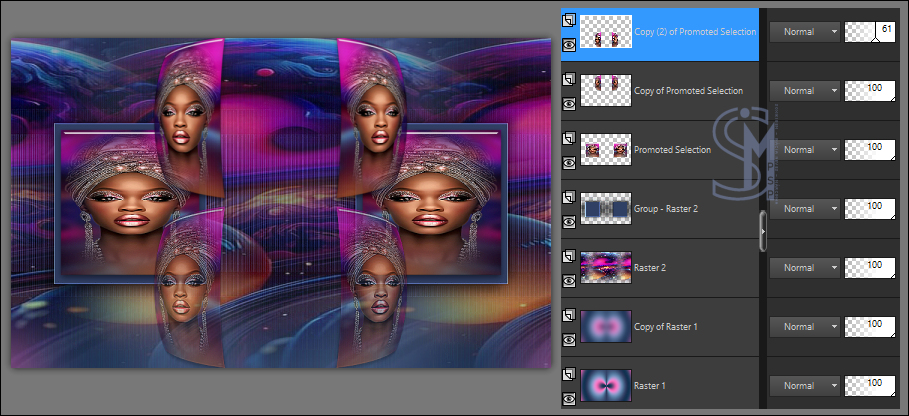This screenshot has height=416, width=909.
Task: Click the layers panel splitter collapse handle
Action: click(762, 230)
